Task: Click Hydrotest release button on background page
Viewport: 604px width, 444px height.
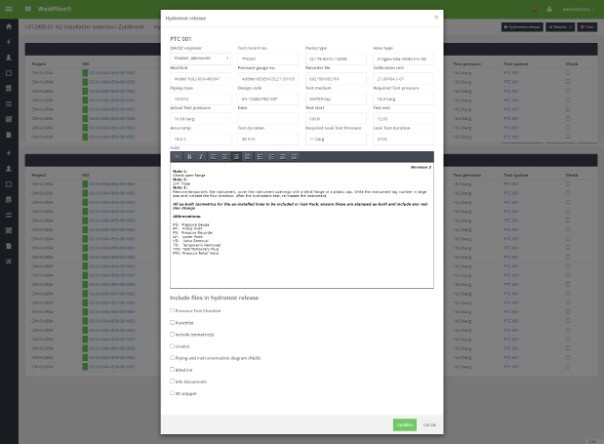Action: 522,27
